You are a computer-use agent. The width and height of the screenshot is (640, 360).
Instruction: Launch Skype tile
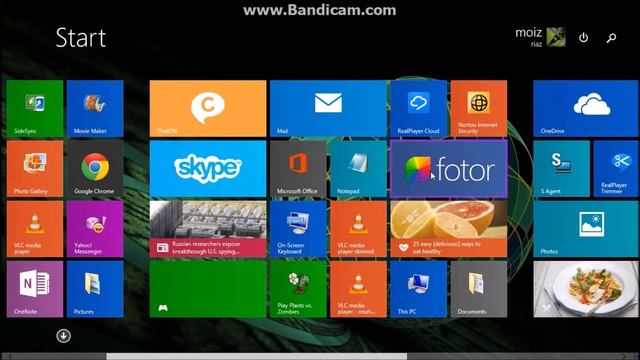(208, 169)
